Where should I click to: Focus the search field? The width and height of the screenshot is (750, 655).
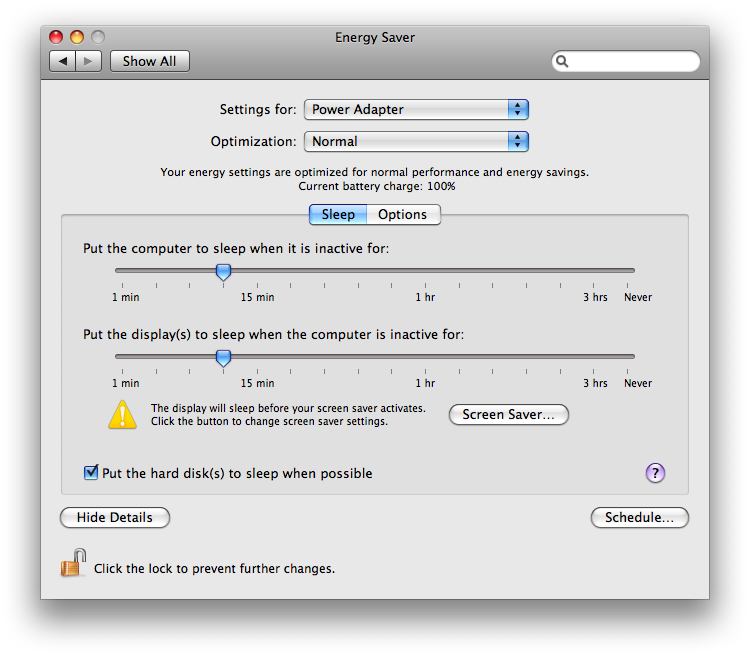[x=626, y=61]
